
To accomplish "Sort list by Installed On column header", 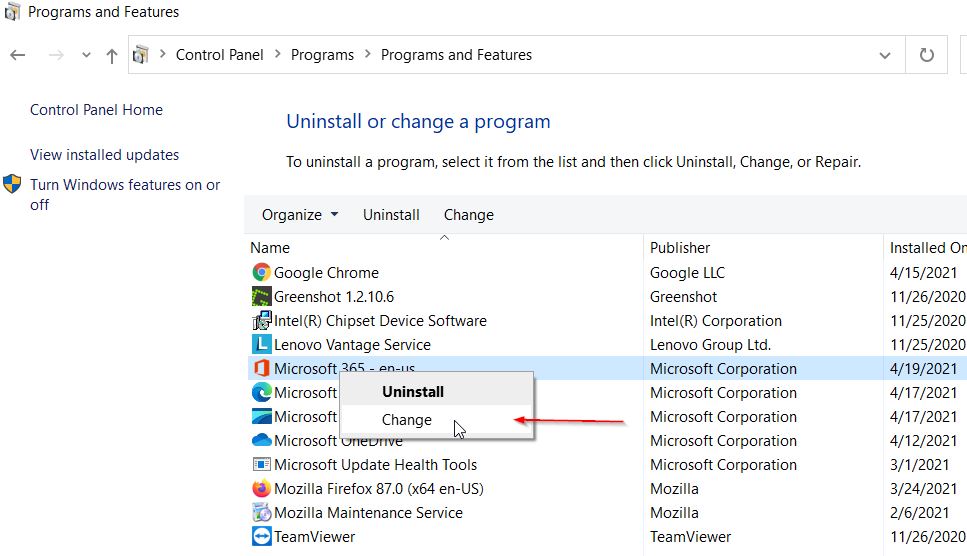I will click(x=928, y=248).
